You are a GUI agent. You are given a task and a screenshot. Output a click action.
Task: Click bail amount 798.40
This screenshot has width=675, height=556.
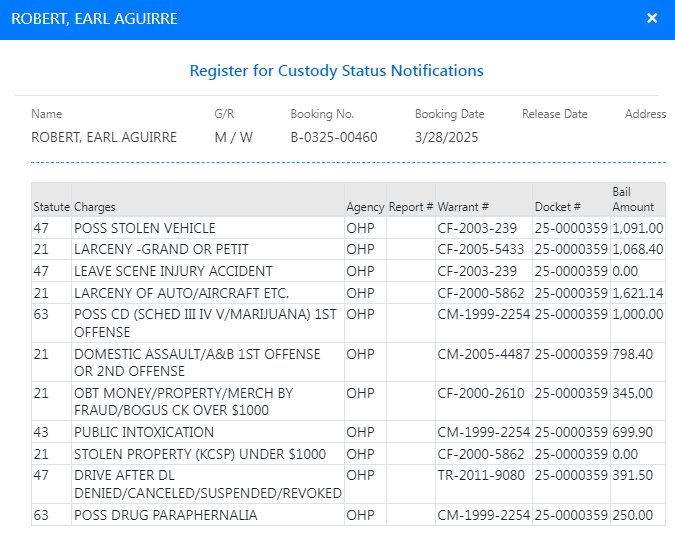click(632, 354)
